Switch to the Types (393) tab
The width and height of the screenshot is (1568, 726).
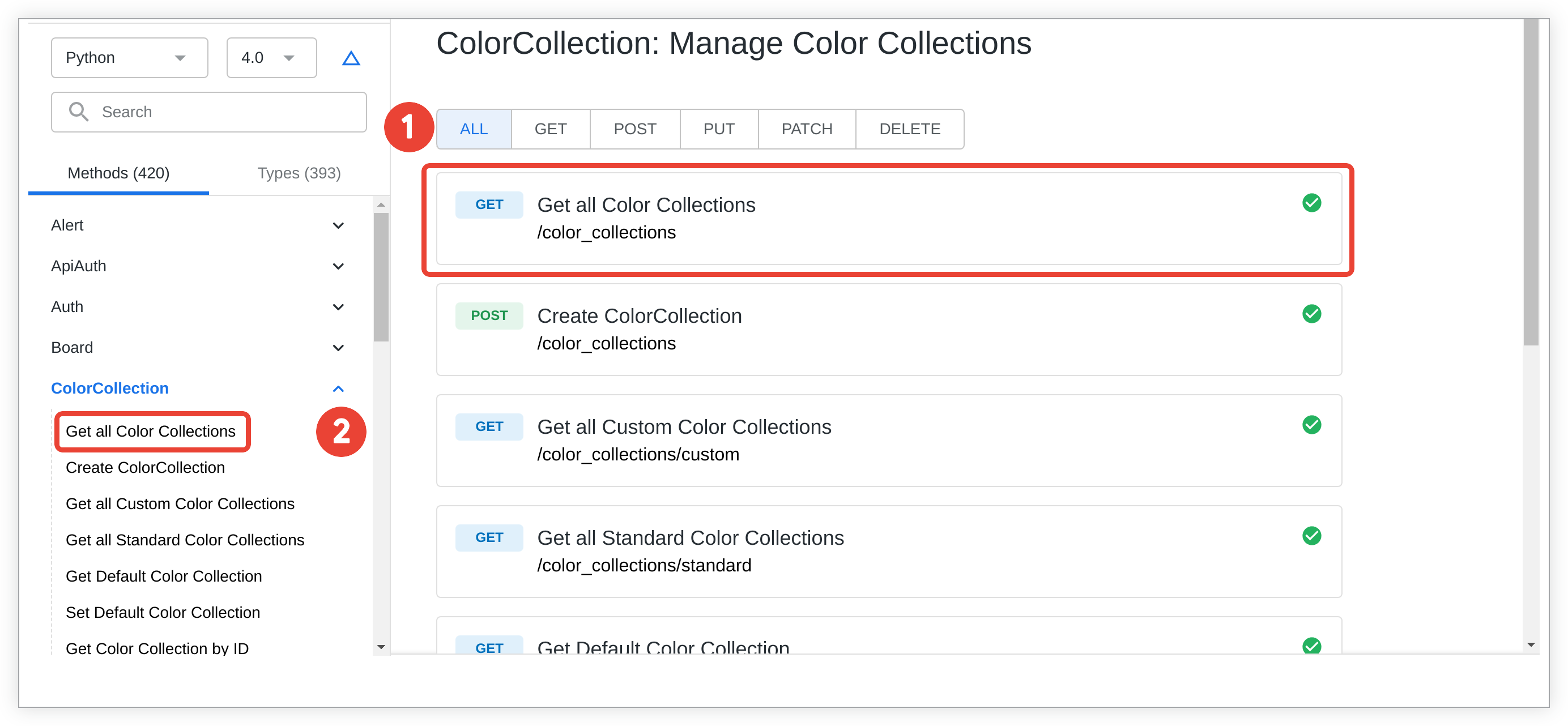click(x=299, y=173)
